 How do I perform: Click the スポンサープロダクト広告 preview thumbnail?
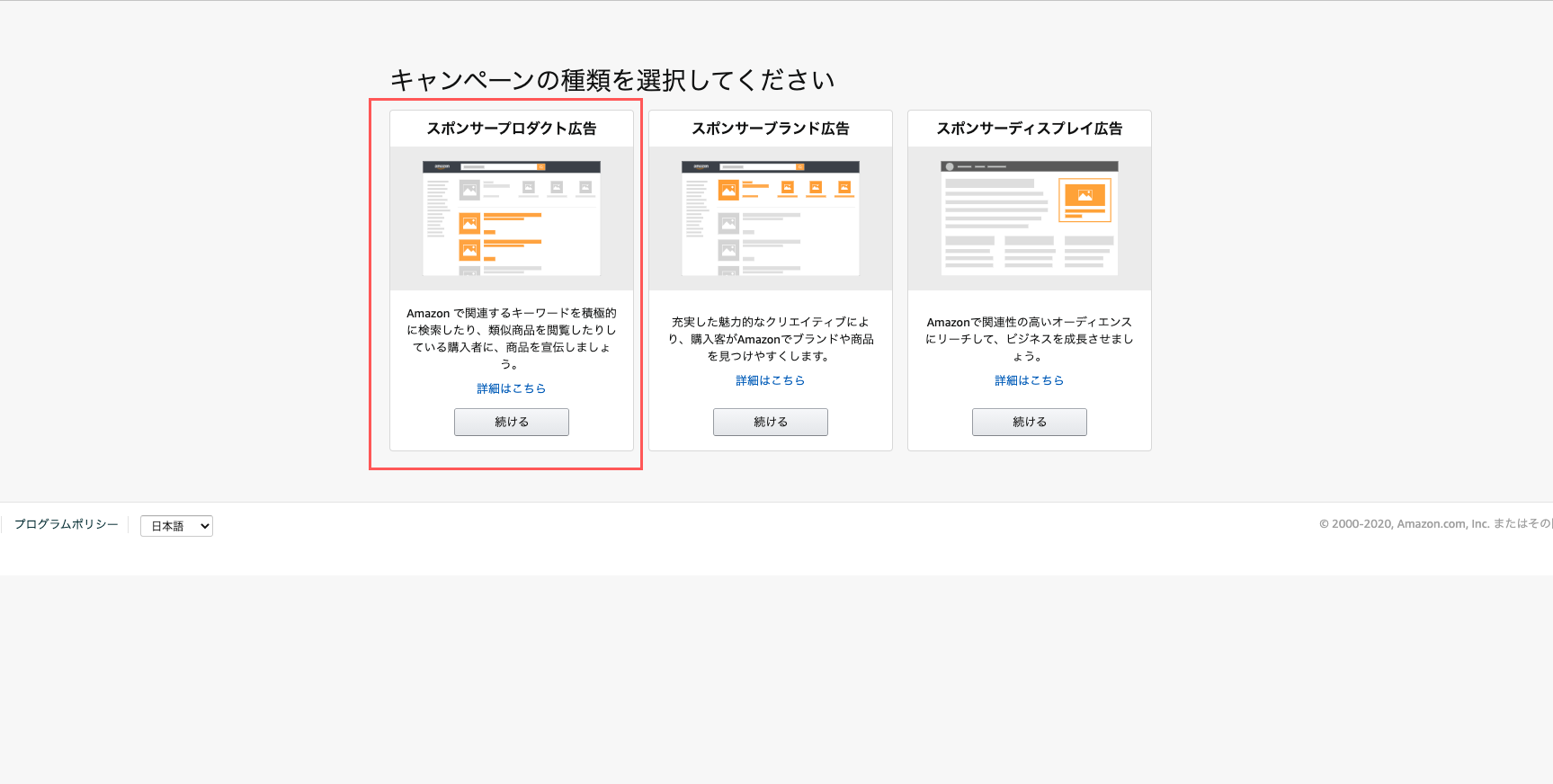[x=512, y=218]
